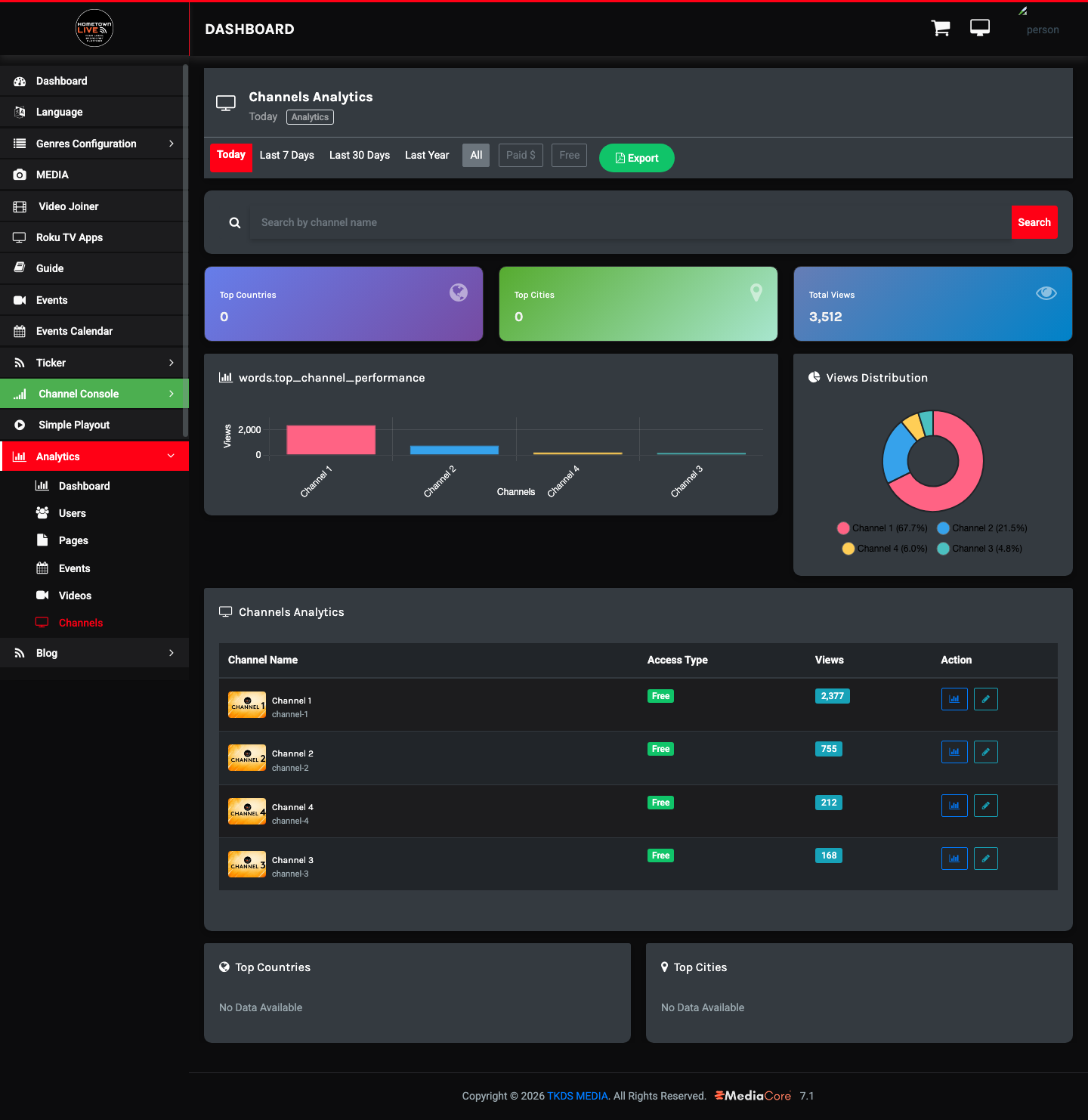Click the globe icon on Top Countries card
This screenshot has height=1120, width=1088.
(459, 292)
